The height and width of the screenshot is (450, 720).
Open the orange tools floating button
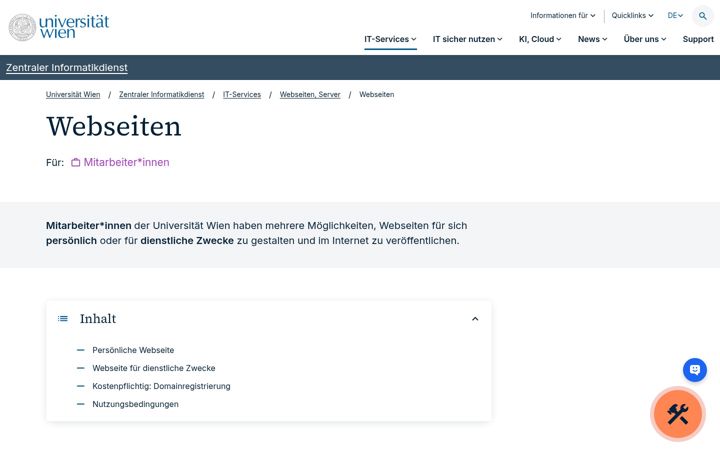tap(678, 414)
